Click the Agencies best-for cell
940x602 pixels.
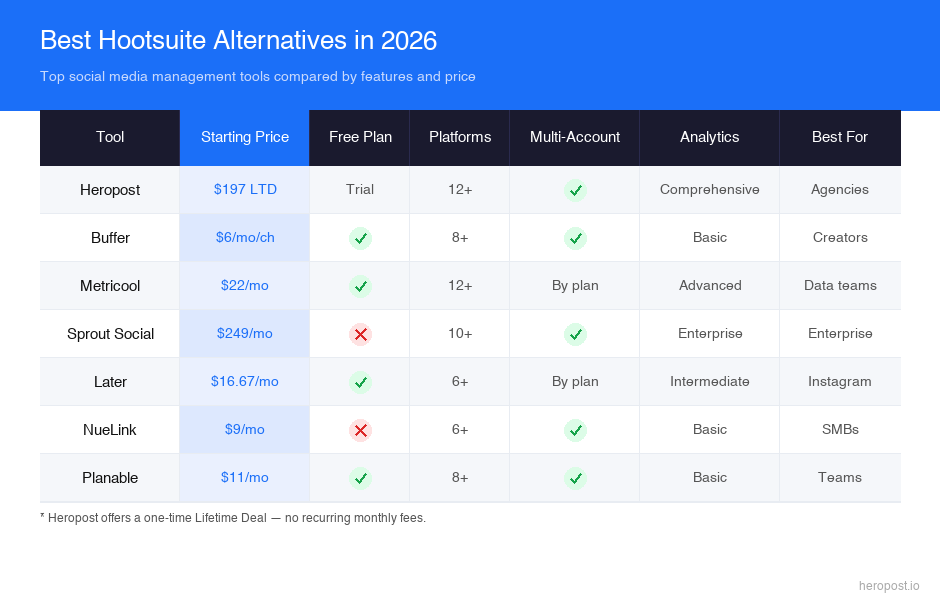840,189
